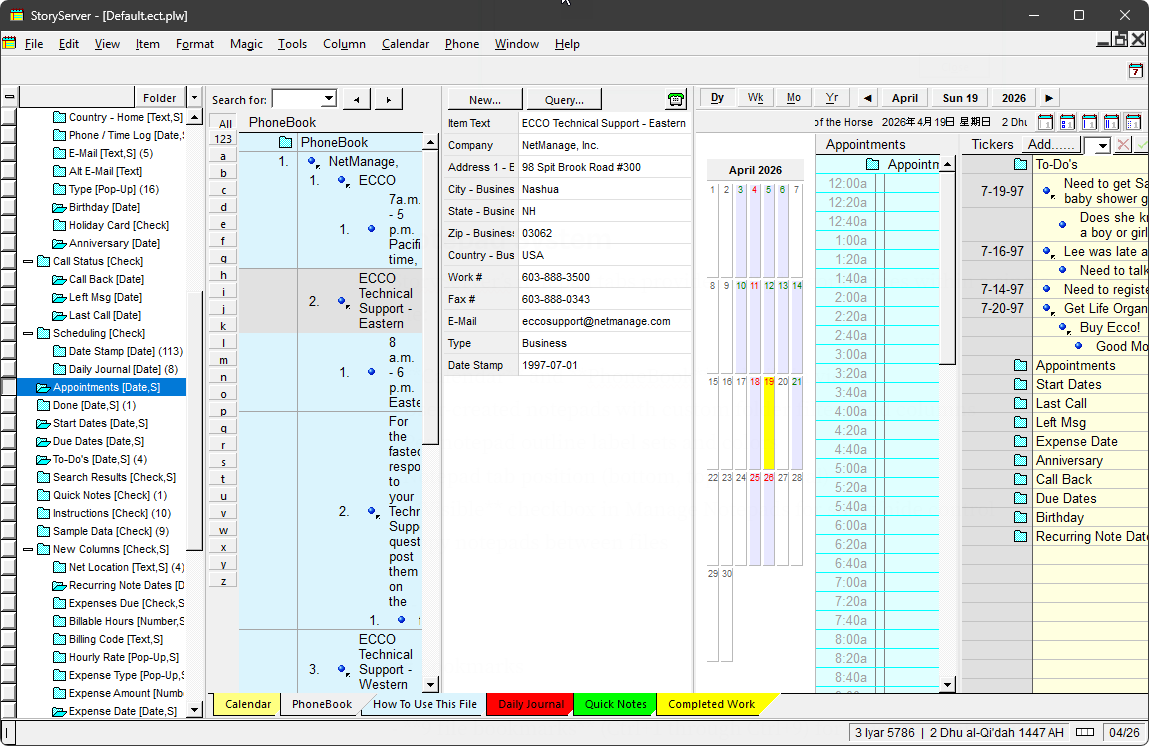
Task: Click the StoryServer app icon in title bar
Action: [16, 15]
